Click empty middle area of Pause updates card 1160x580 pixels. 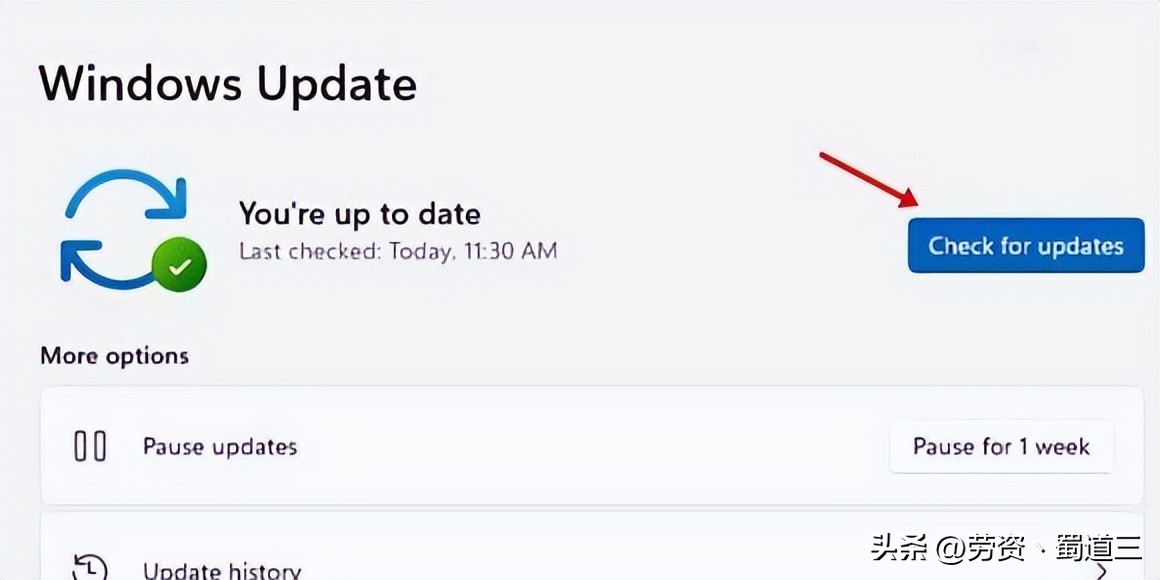(x=590, y=446)
